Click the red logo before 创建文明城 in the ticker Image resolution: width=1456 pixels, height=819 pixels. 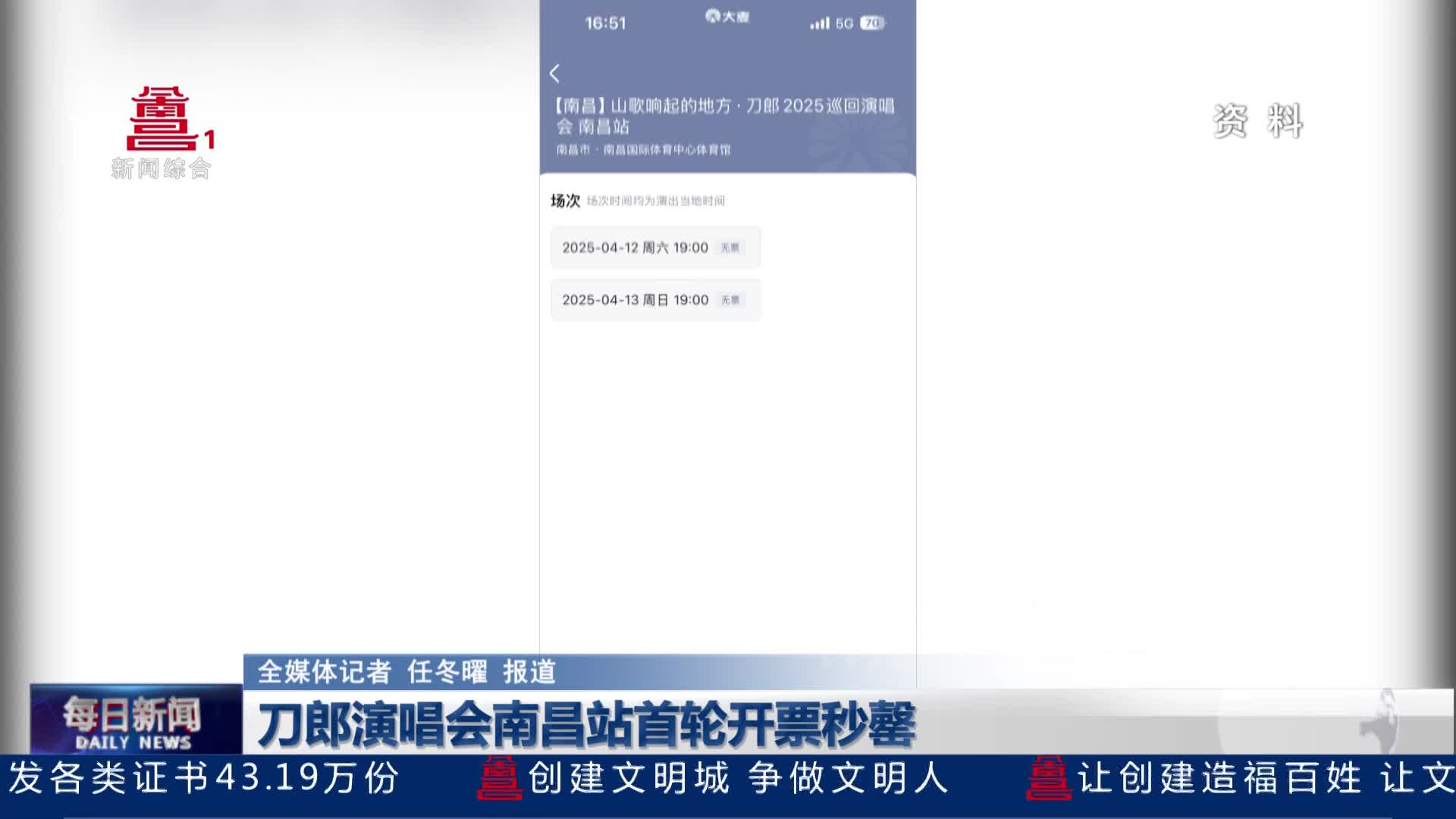(x=499, y=779)
